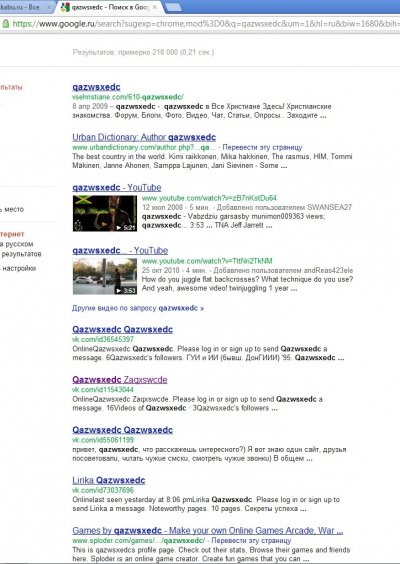This screenshot has width=400, height=564.
Task: Open the first qazwsxedc result from vsehristiane.com
Action: pyautogui.click(x=96, y=87)
